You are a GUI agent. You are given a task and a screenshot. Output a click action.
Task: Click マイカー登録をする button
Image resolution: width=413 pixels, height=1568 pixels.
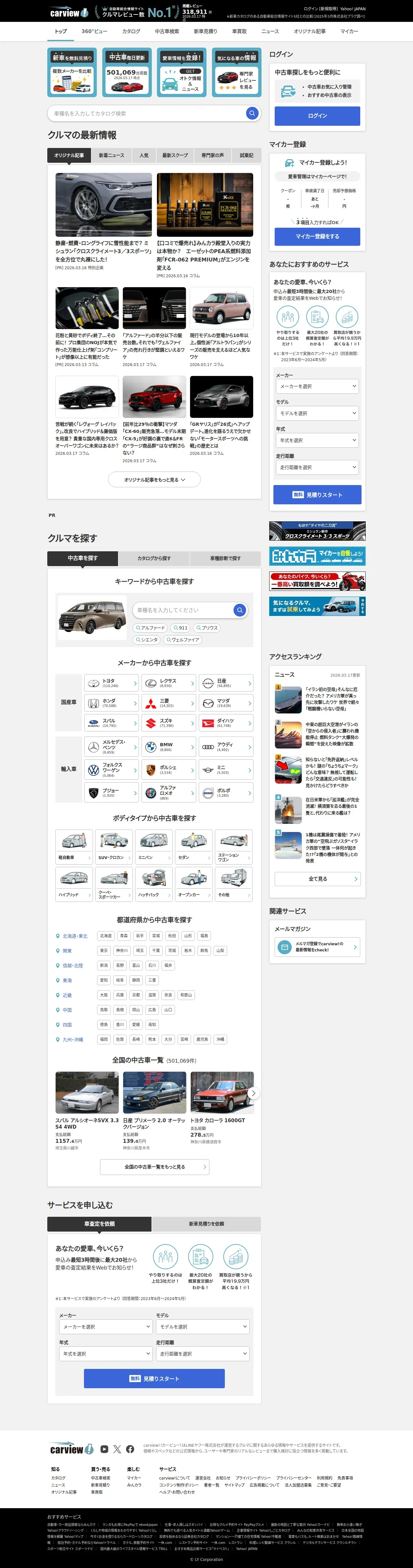click(317, 236)
